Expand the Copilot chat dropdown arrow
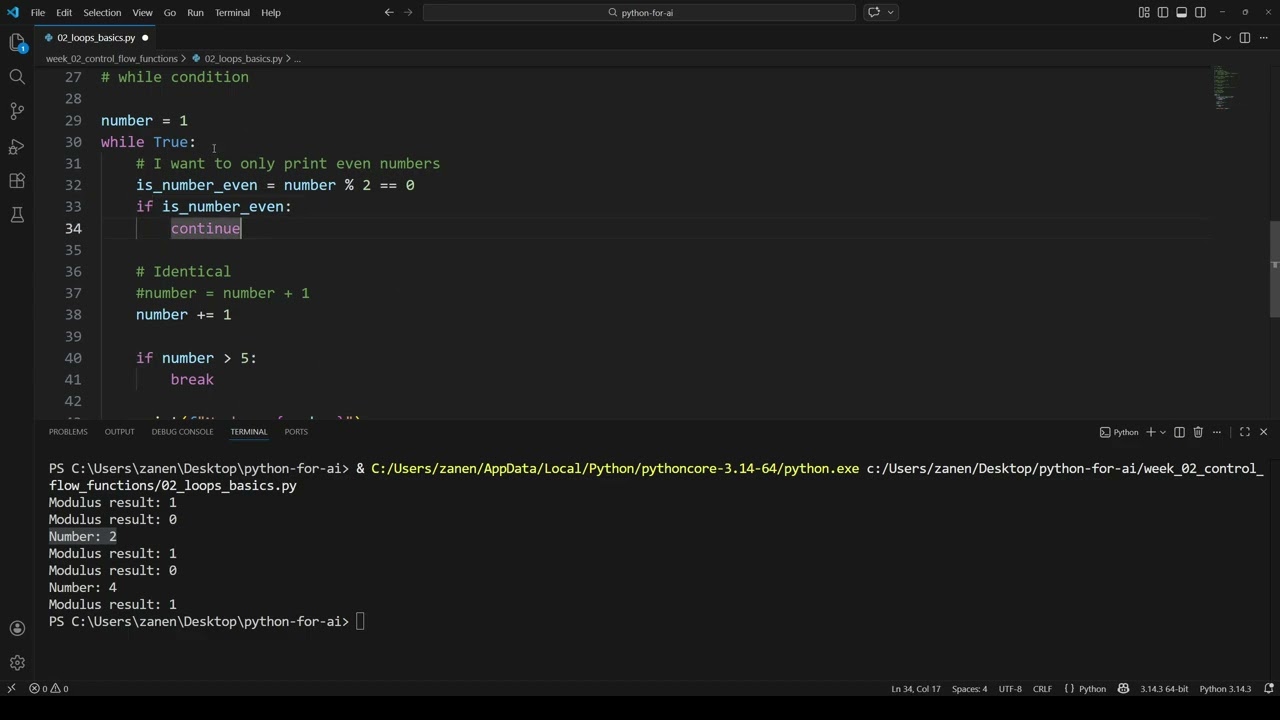This screenshot has width=1280, height=720. click(x=890, y=12)
